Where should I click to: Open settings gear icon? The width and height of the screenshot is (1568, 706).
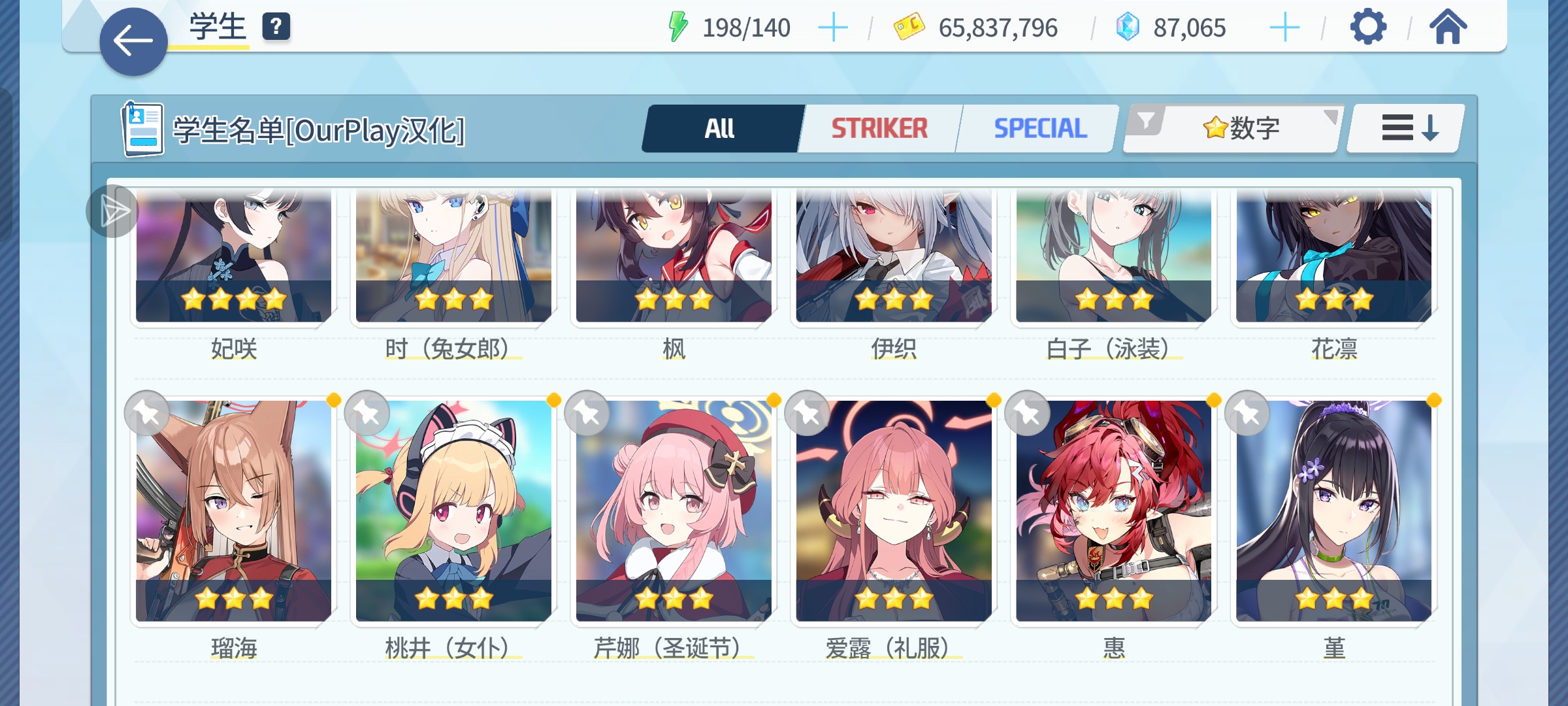pyautogui.click(x=1368, y=27)
